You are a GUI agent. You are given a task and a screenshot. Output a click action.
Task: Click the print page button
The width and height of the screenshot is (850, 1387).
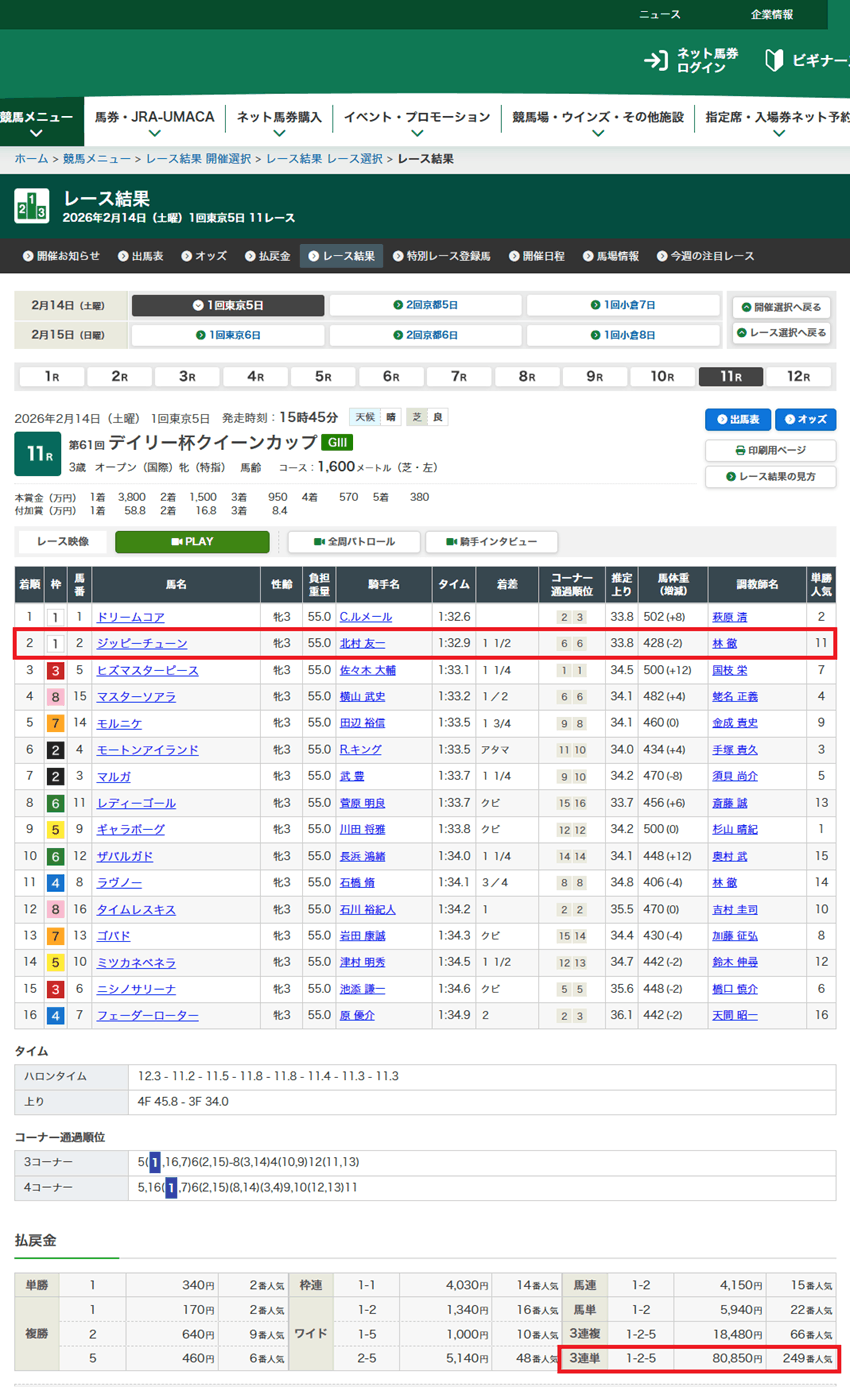click(770, 450)
